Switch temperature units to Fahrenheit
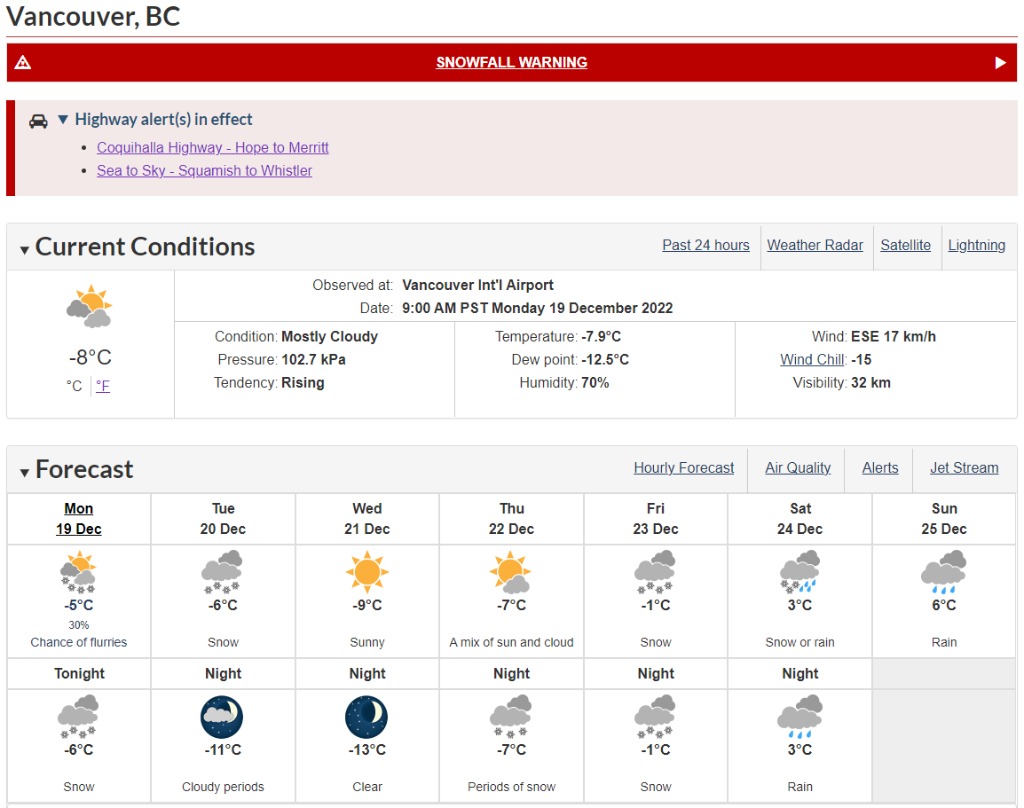This screenshot has width=1024, height=808. point(103,386)
